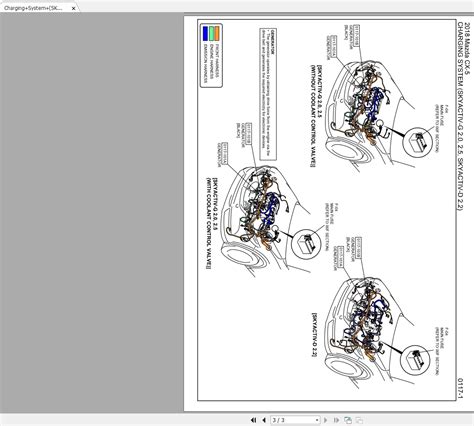Go to the previous page
The height and width of the screenshot is (426, 474).
pyautogui.click(x=264, y=420)
